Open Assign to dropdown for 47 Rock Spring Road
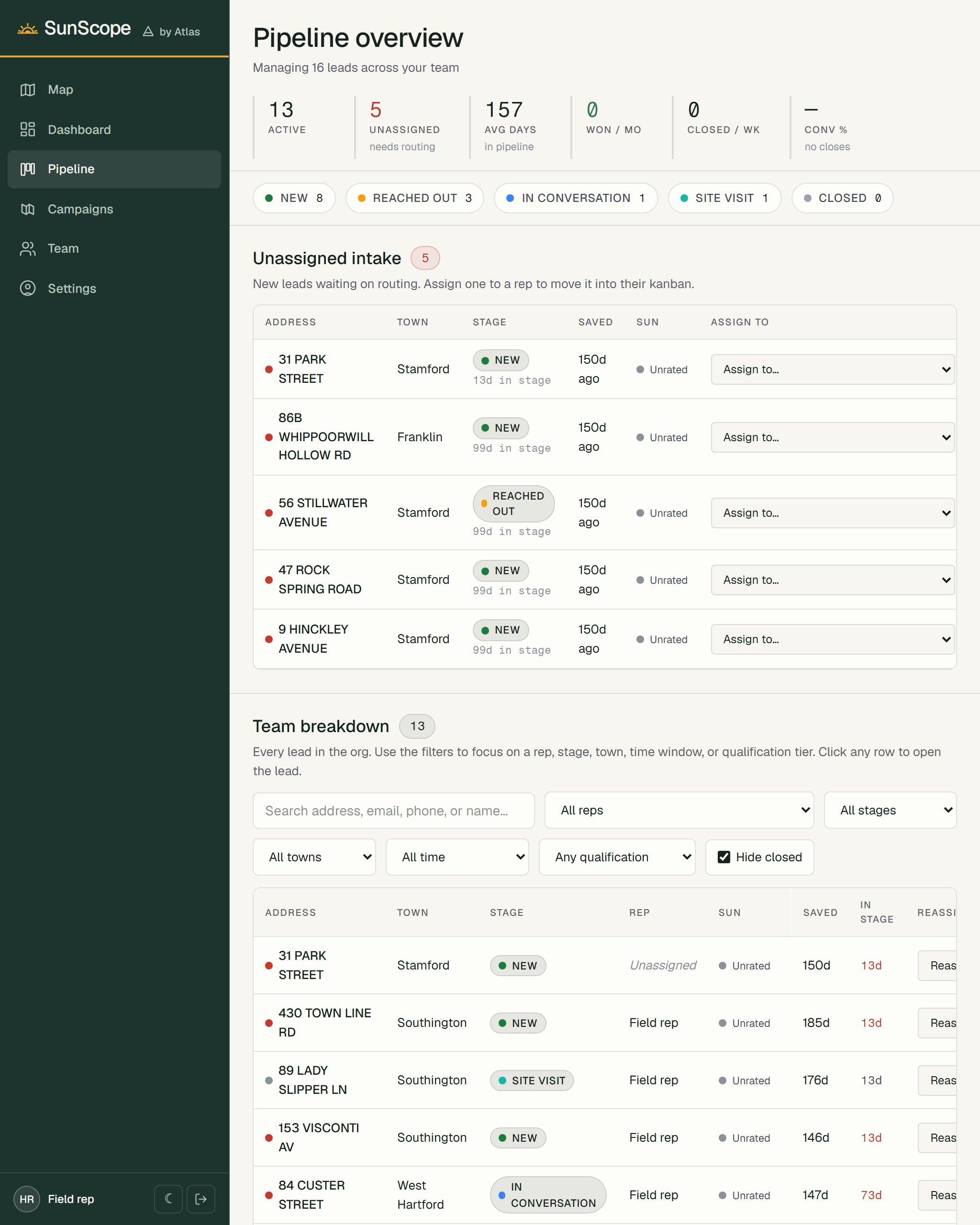980x1225 pixels. [x=833, y=580]
